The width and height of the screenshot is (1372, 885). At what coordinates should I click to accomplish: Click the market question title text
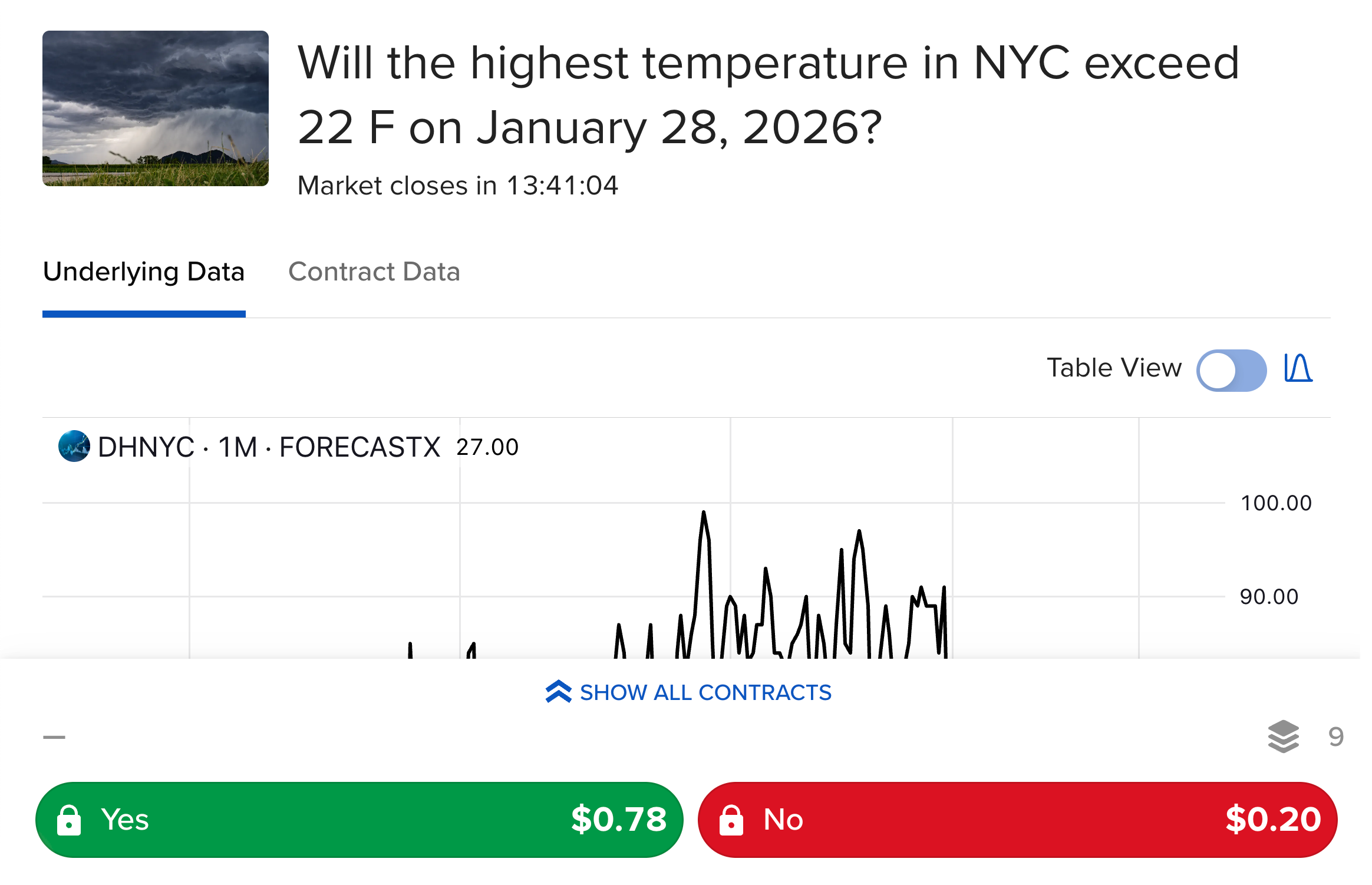coord(769,95)
